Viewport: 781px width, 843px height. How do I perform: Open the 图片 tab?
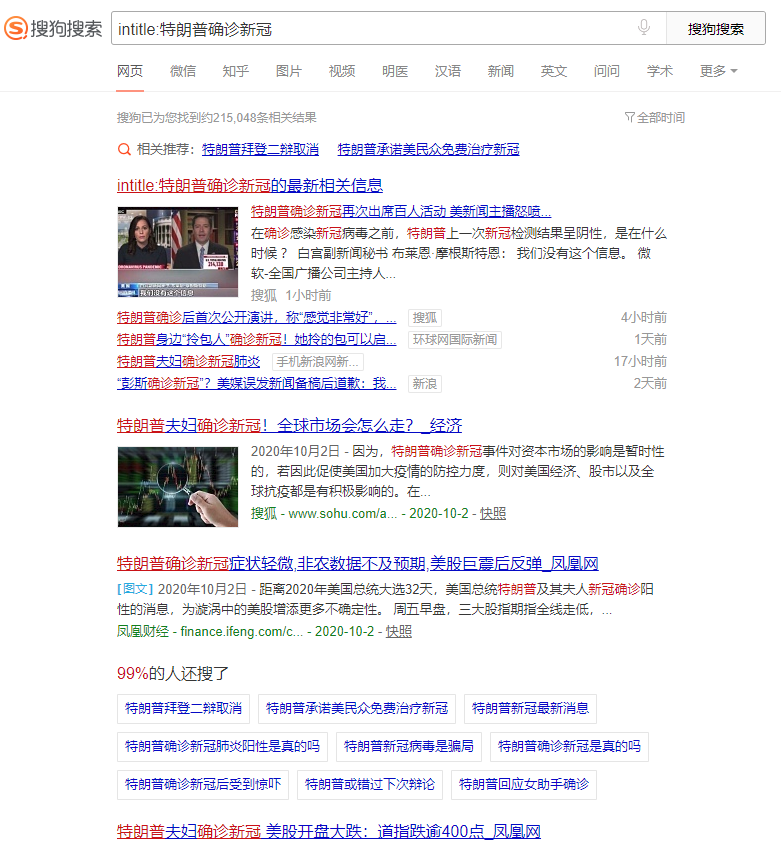pyautogui.click(x=289, y=71)
